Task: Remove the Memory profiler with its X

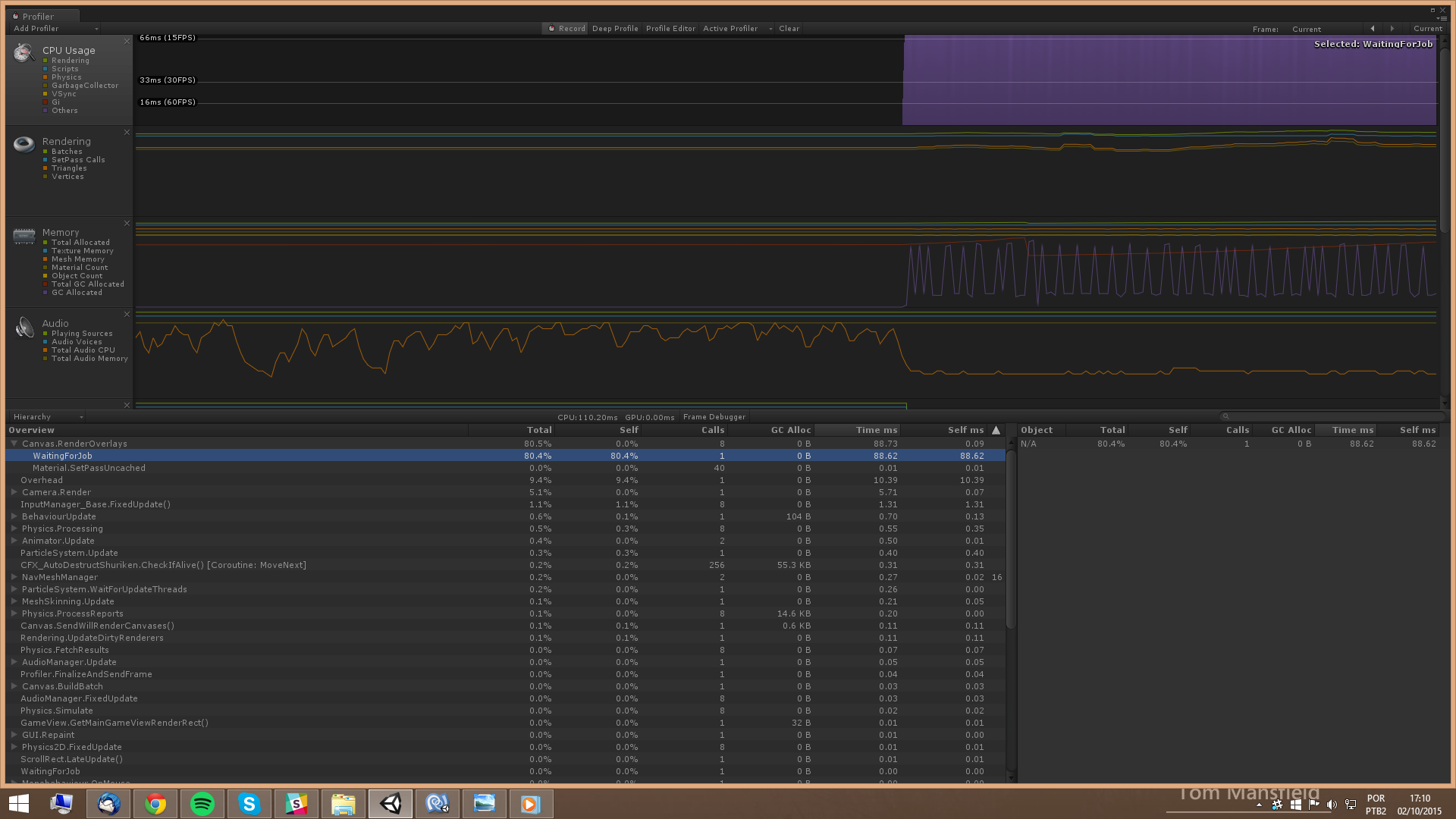Action: [127, 223]
